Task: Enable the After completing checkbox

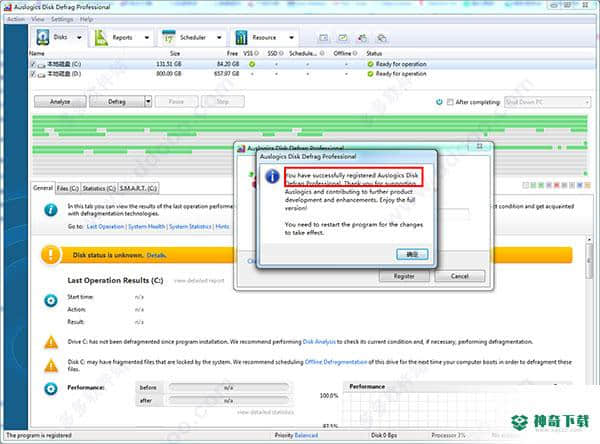Action: tap(450, 102)
